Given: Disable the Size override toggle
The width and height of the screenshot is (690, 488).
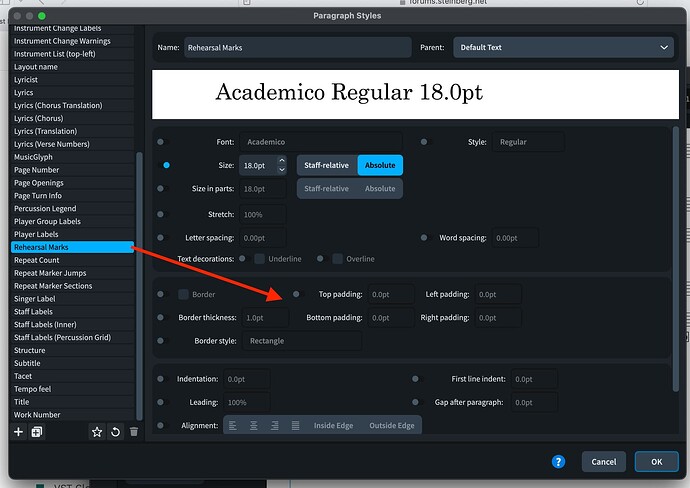Looking at the screenshot, I should coord(164,165).
